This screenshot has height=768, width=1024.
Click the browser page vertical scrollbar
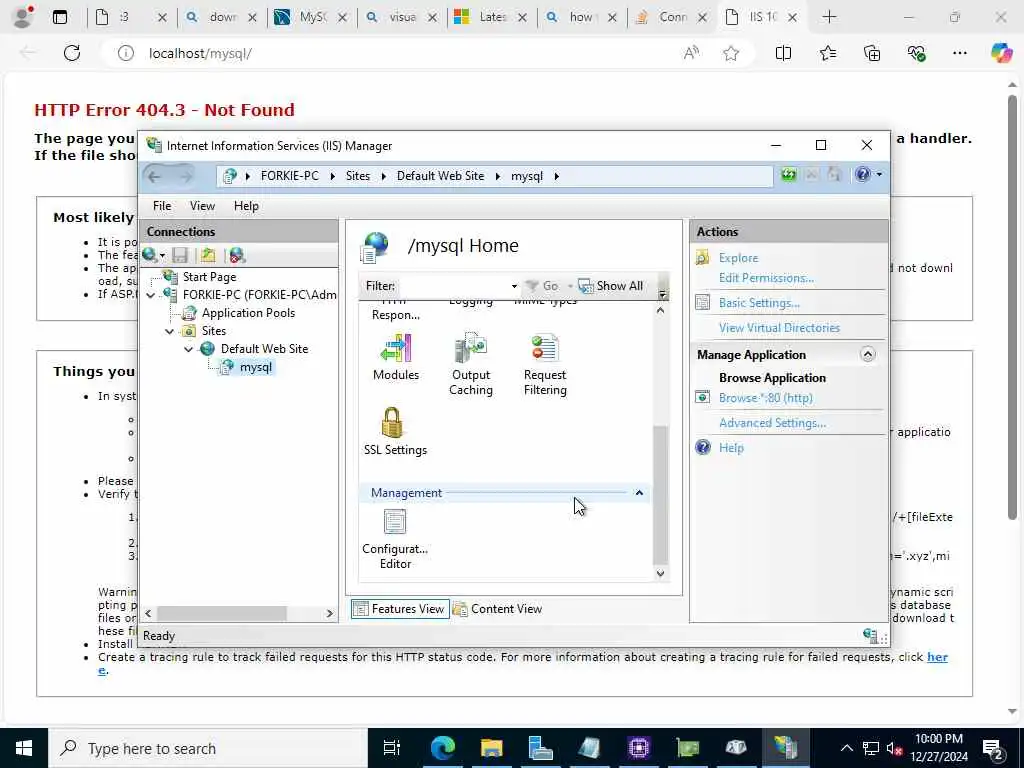pyautogui.click(x=1012, y=307)
